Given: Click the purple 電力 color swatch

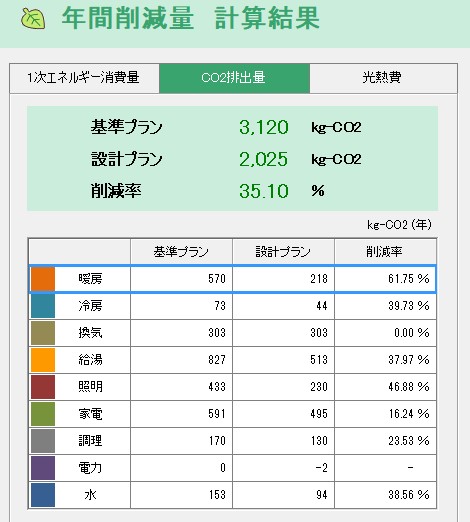Looking at the screenshot, I should (43, 468).
